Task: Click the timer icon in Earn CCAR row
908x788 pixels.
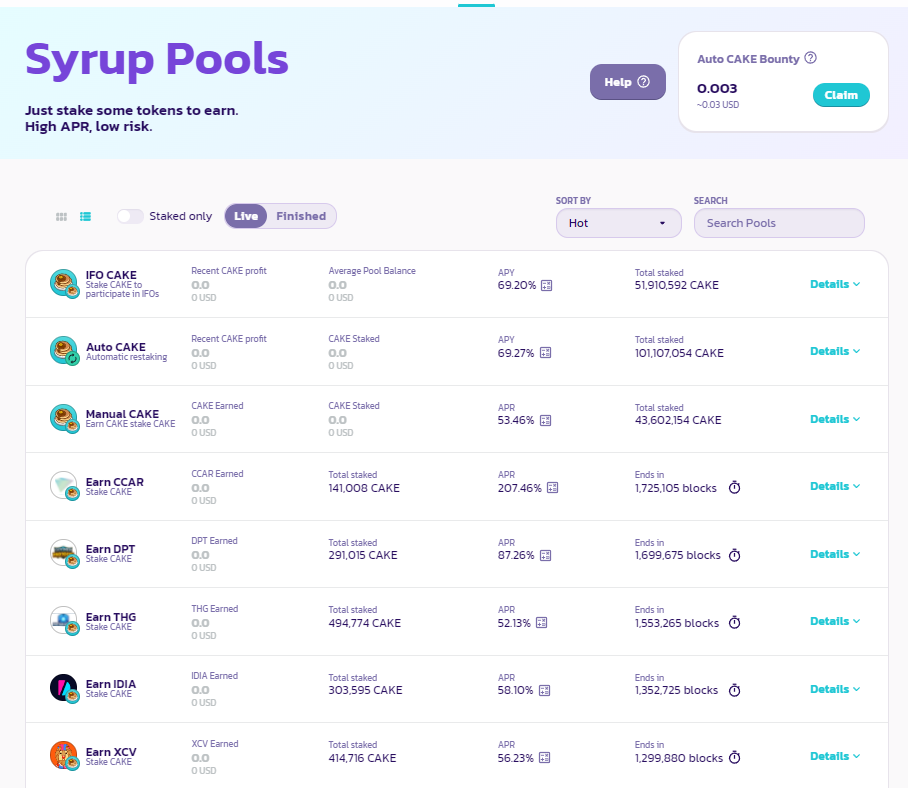Action: pyautogui.click(x=734, y=488)
